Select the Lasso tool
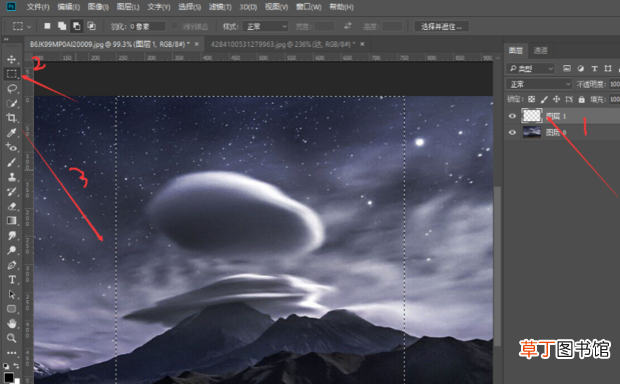 point(12,89)
